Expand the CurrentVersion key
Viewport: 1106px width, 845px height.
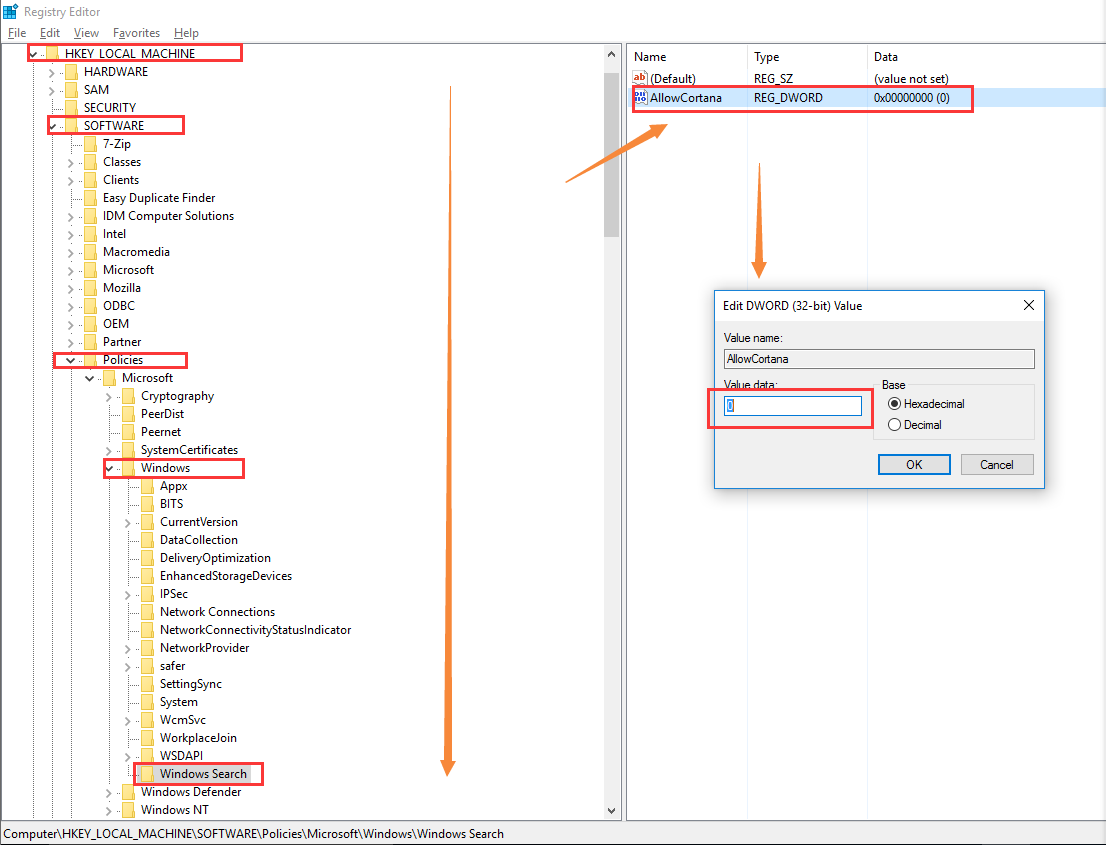(x=128, y=523)
